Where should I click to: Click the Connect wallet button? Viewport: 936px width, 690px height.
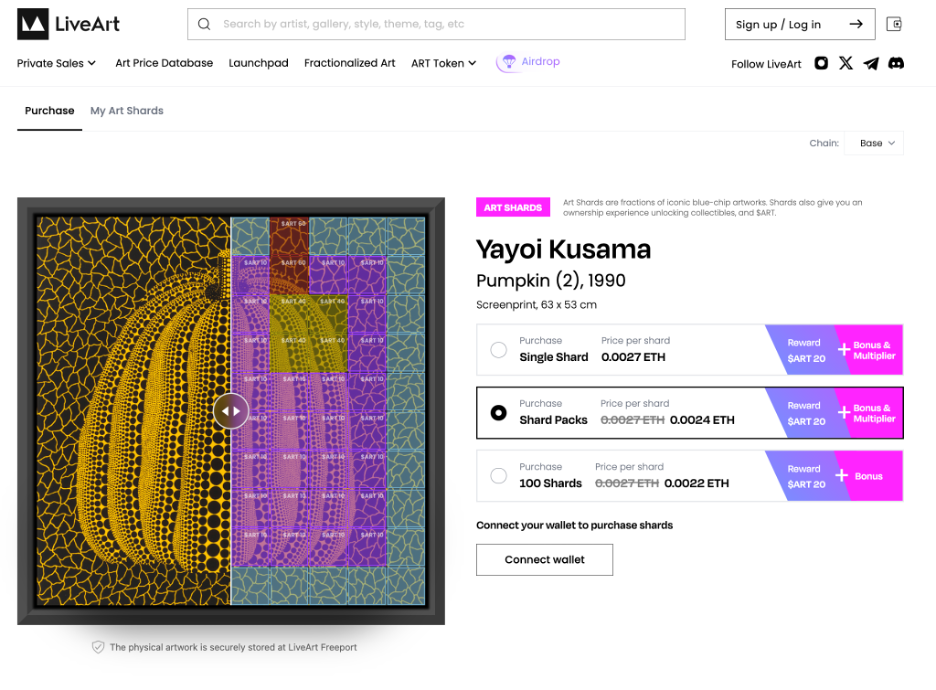coord(544,559)
